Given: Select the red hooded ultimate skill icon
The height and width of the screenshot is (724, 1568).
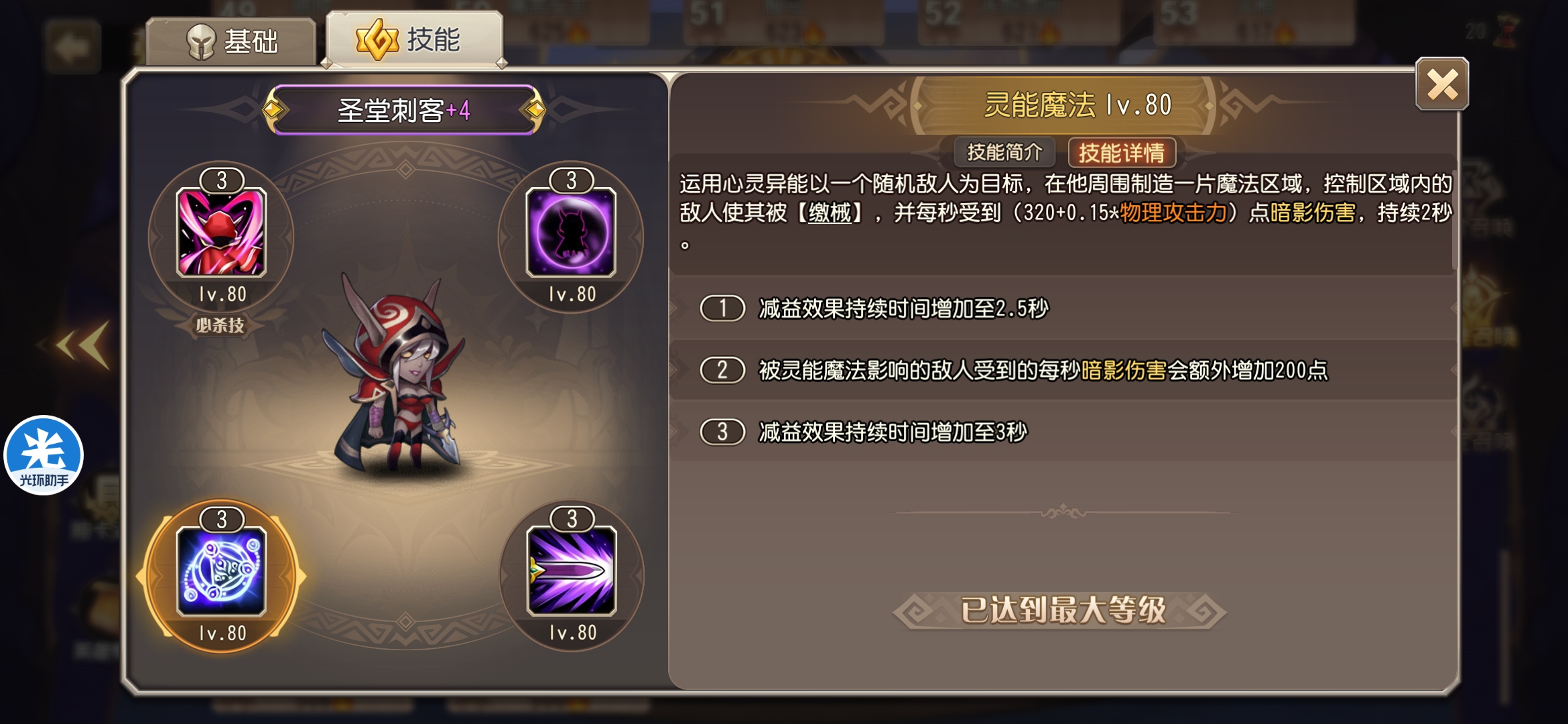Looking at the screenshot, I should pyautogui.click(x=221, y=233).
